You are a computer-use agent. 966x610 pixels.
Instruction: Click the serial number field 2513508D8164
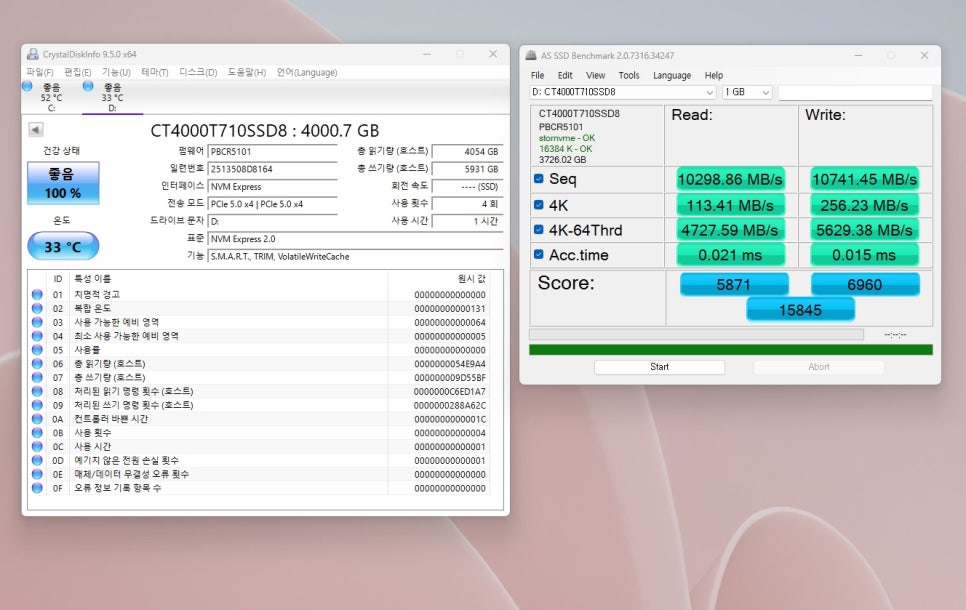click(273, 169)
